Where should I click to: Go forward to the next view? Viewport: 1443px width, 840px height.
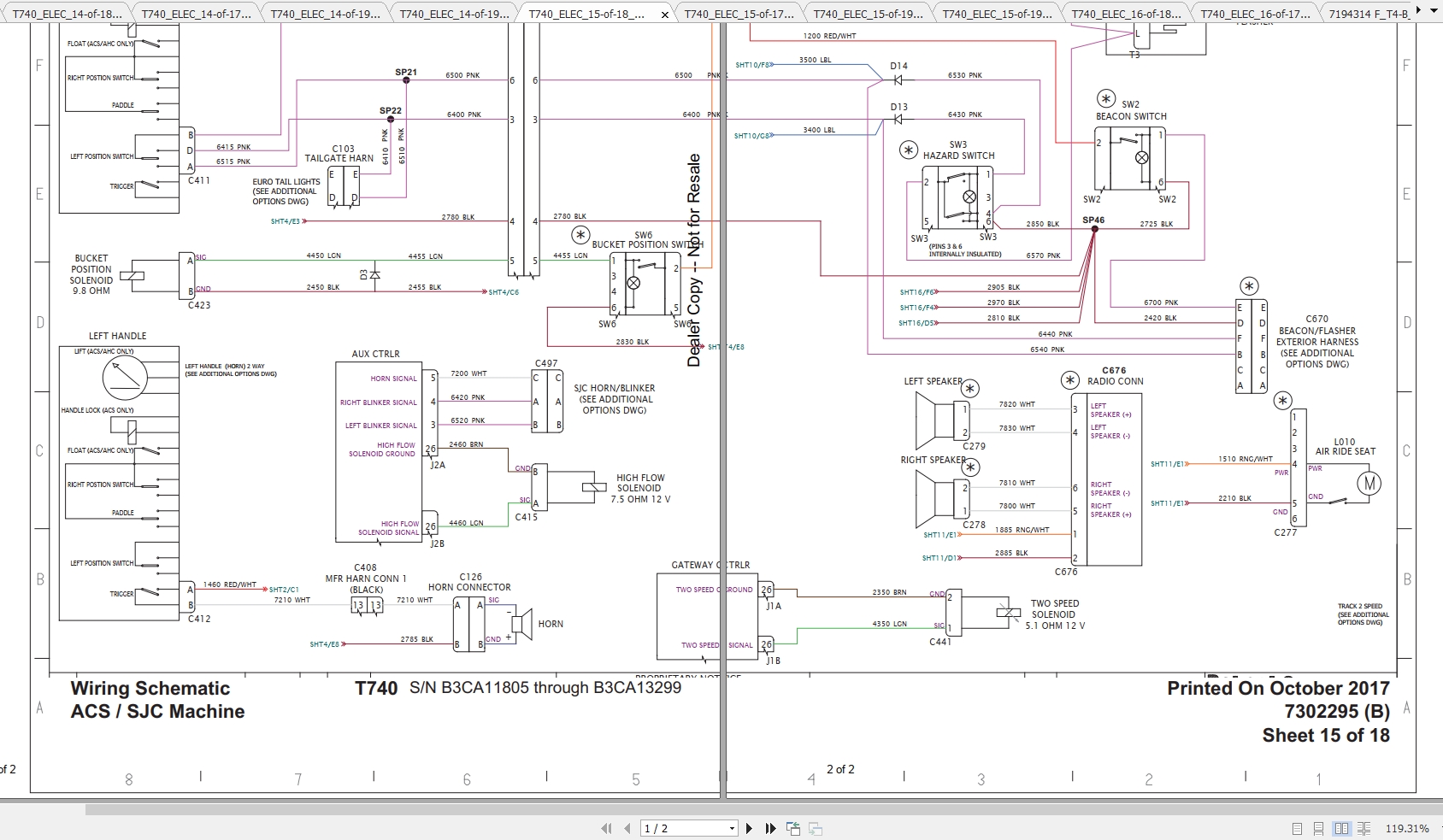[815, 827]
